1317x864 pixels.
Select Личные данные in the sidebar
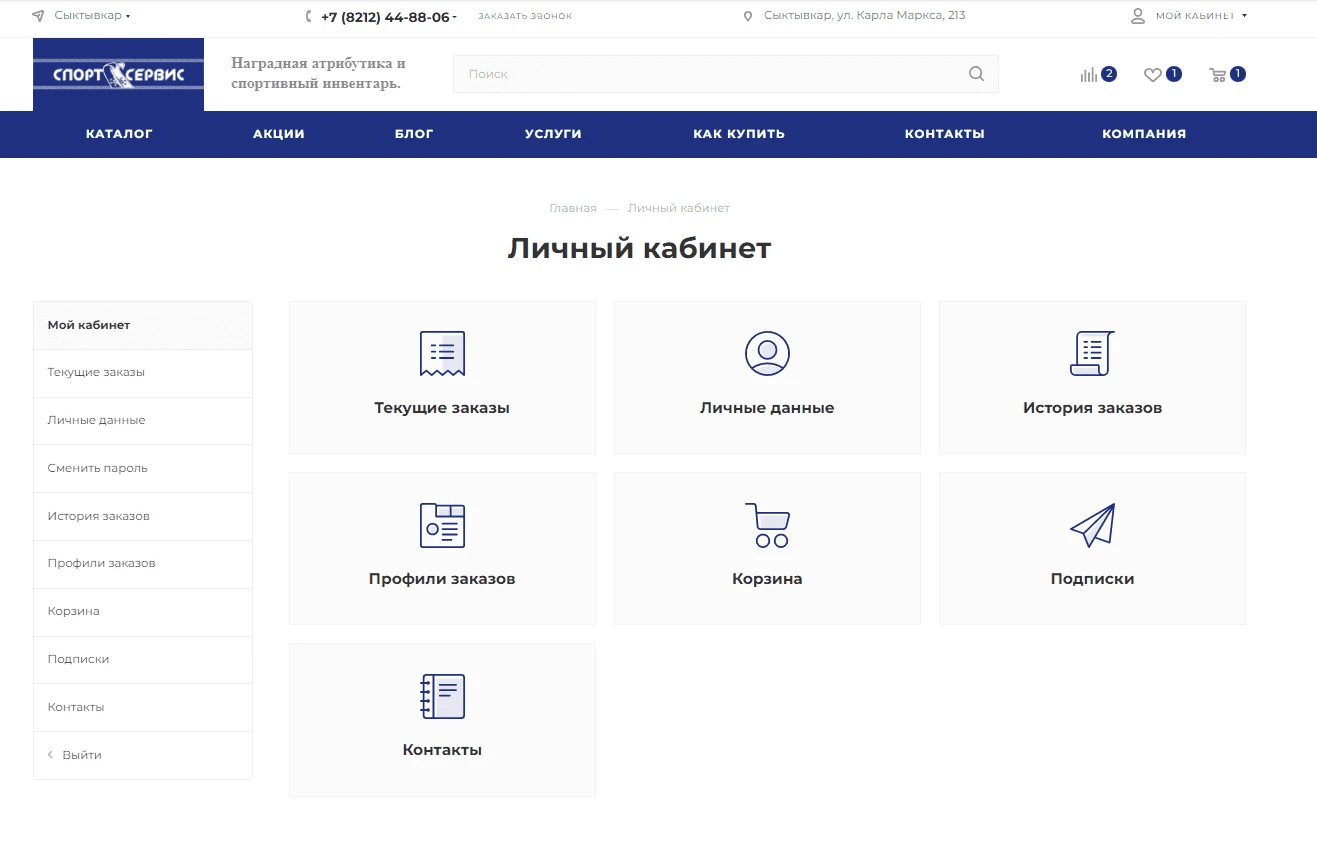pos(143,421)
